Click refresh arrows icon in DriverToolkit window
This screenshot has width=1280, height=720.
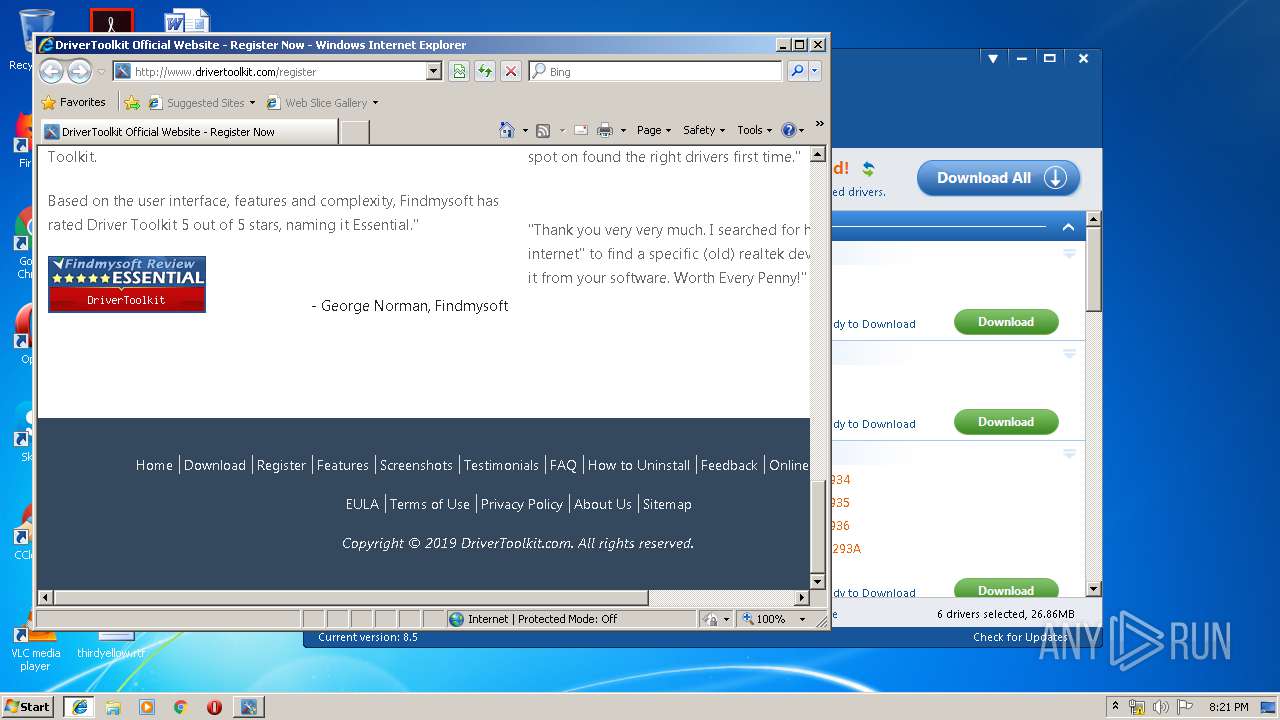(x=868, y=169)
